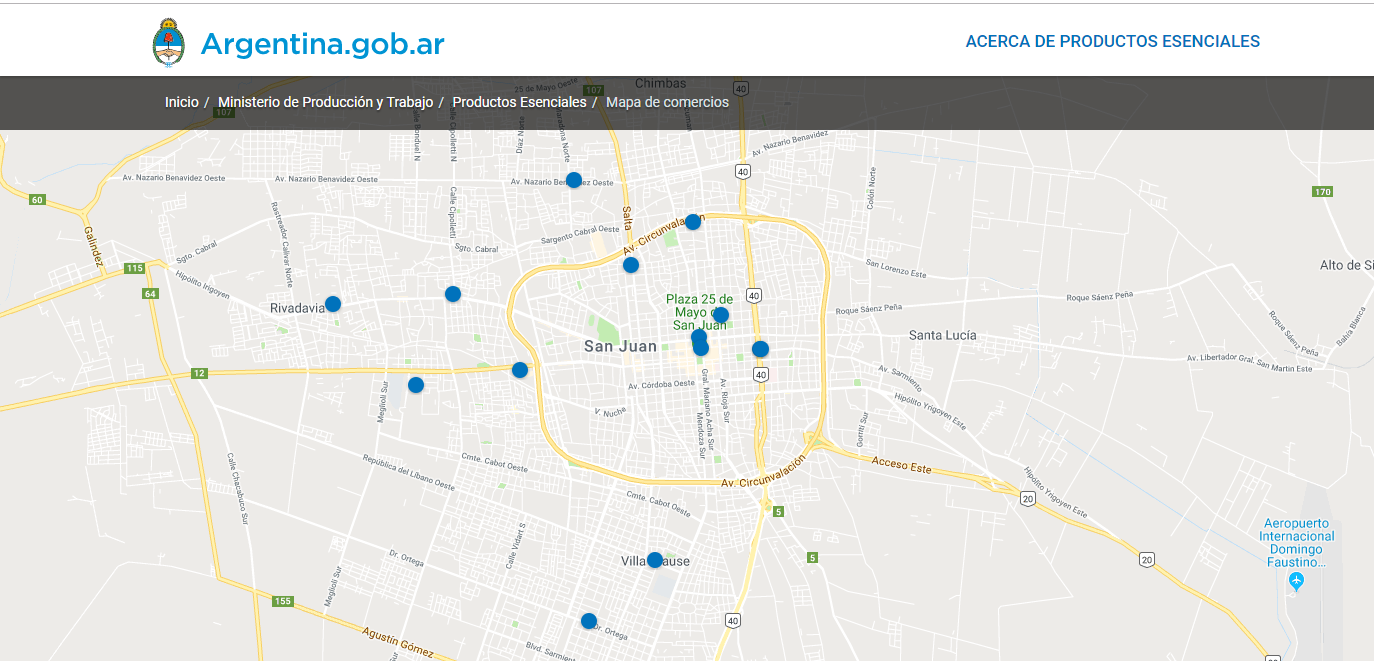Navigate to Productos Esenciales breadcrumb
This screenshot has height=661, width=1374.
(x=519, y=102)
